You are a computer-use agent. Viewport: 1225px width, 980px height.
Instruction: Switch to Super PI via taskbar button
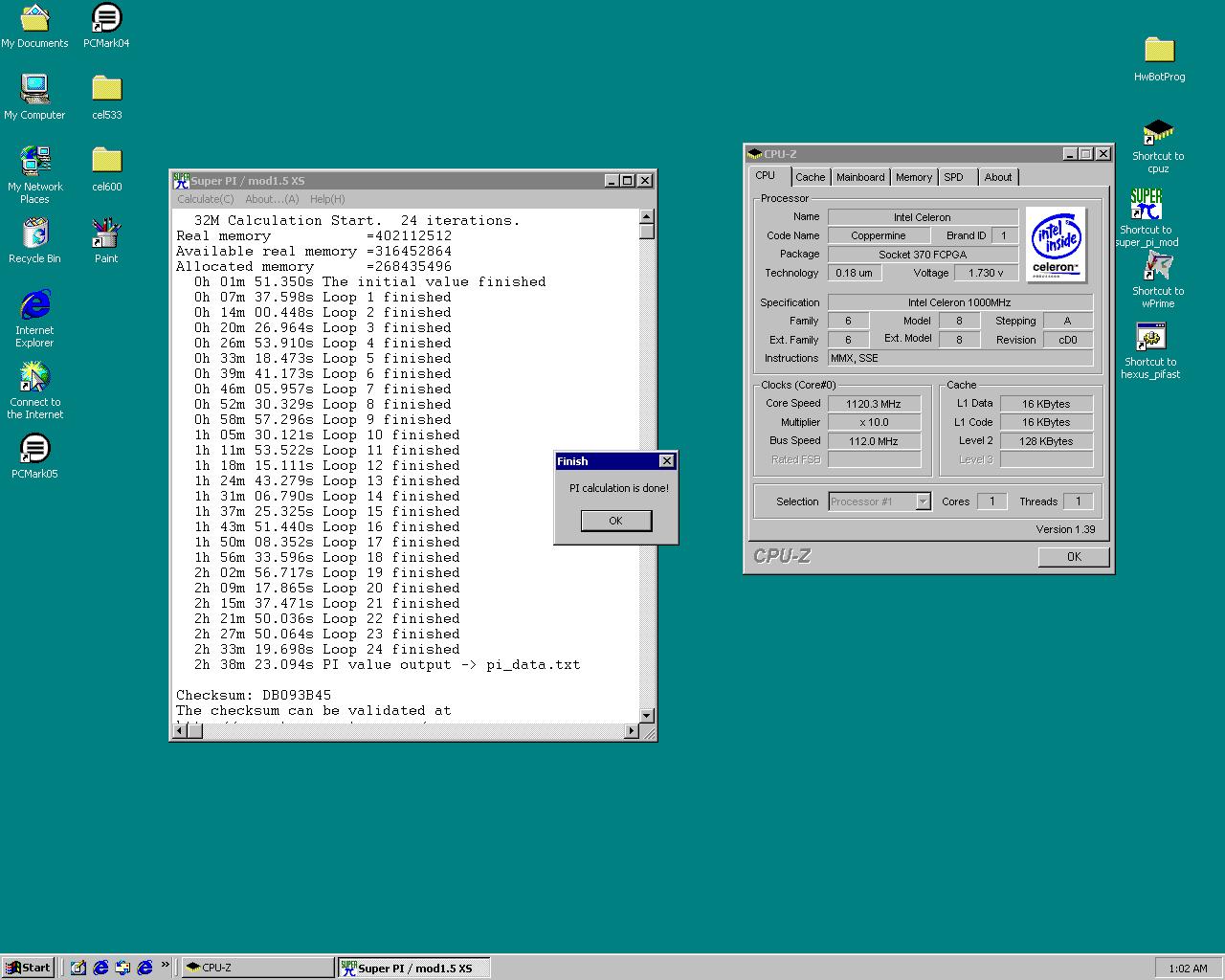(413, 968)
